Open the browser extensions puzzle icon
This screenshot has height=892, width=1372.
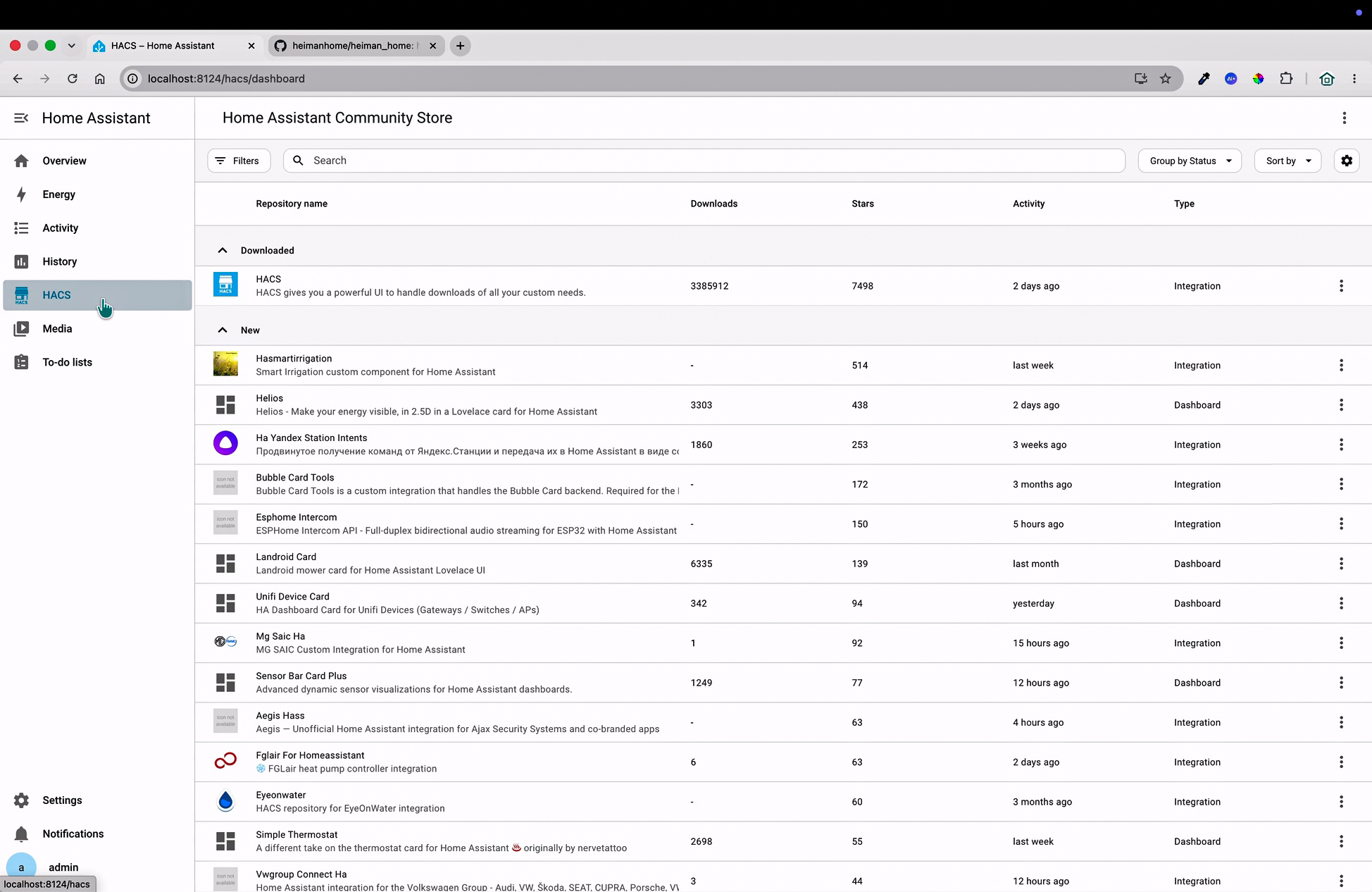[x=1286, y=78]
